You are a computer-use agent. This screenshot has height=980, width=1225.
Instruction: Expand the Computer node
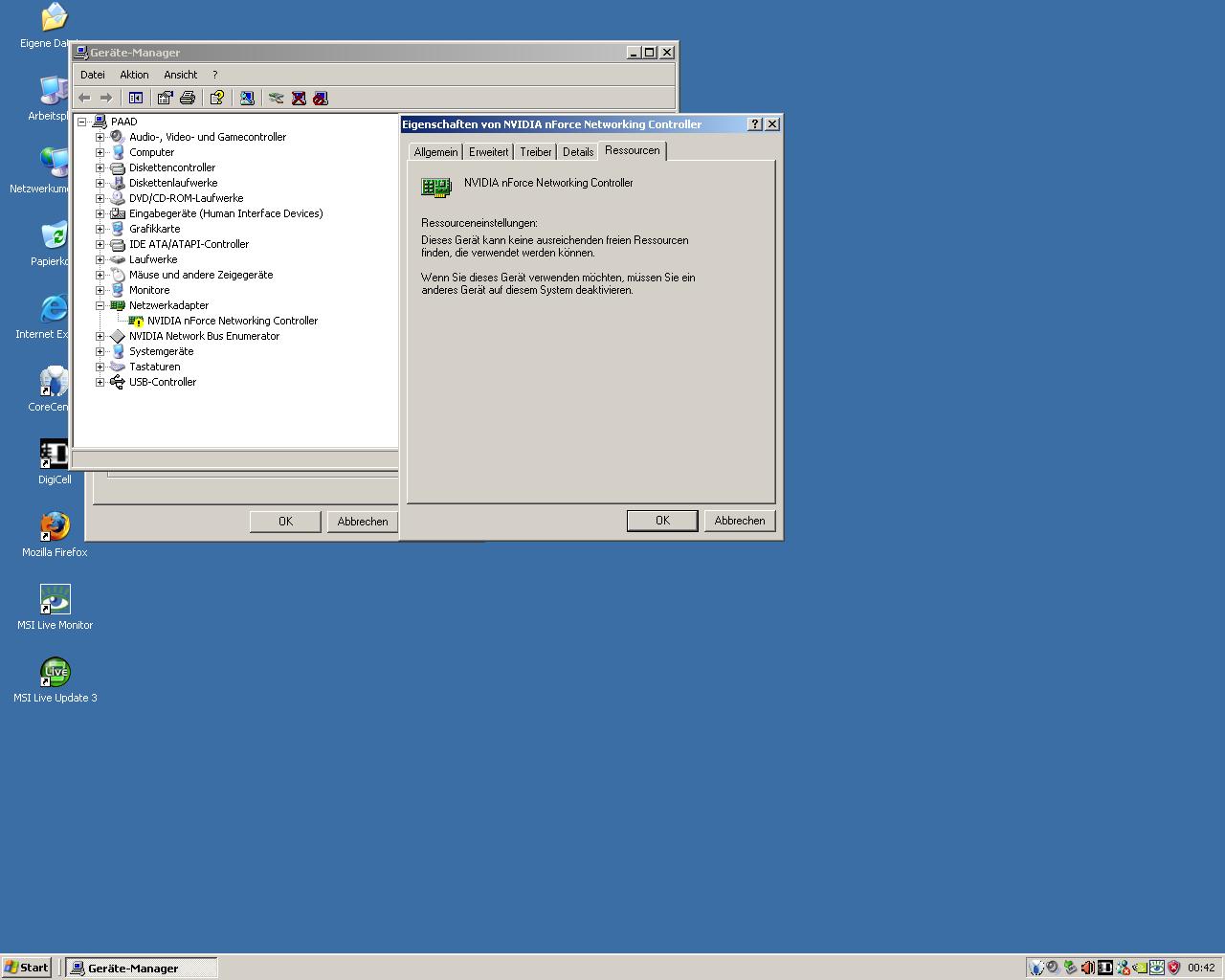tap(100, 152)
